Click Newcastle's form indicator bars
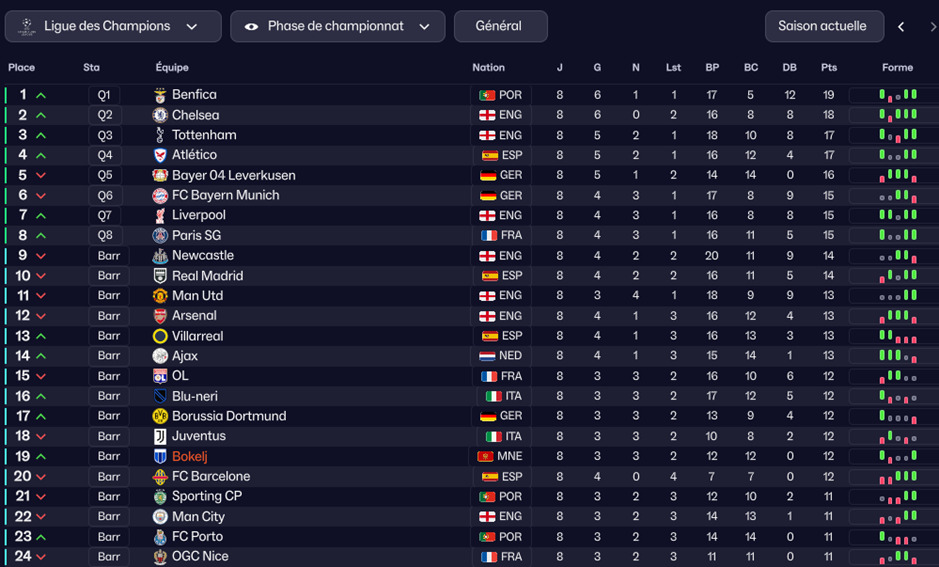The image size is (939, 567). click(x=898, y=256)
